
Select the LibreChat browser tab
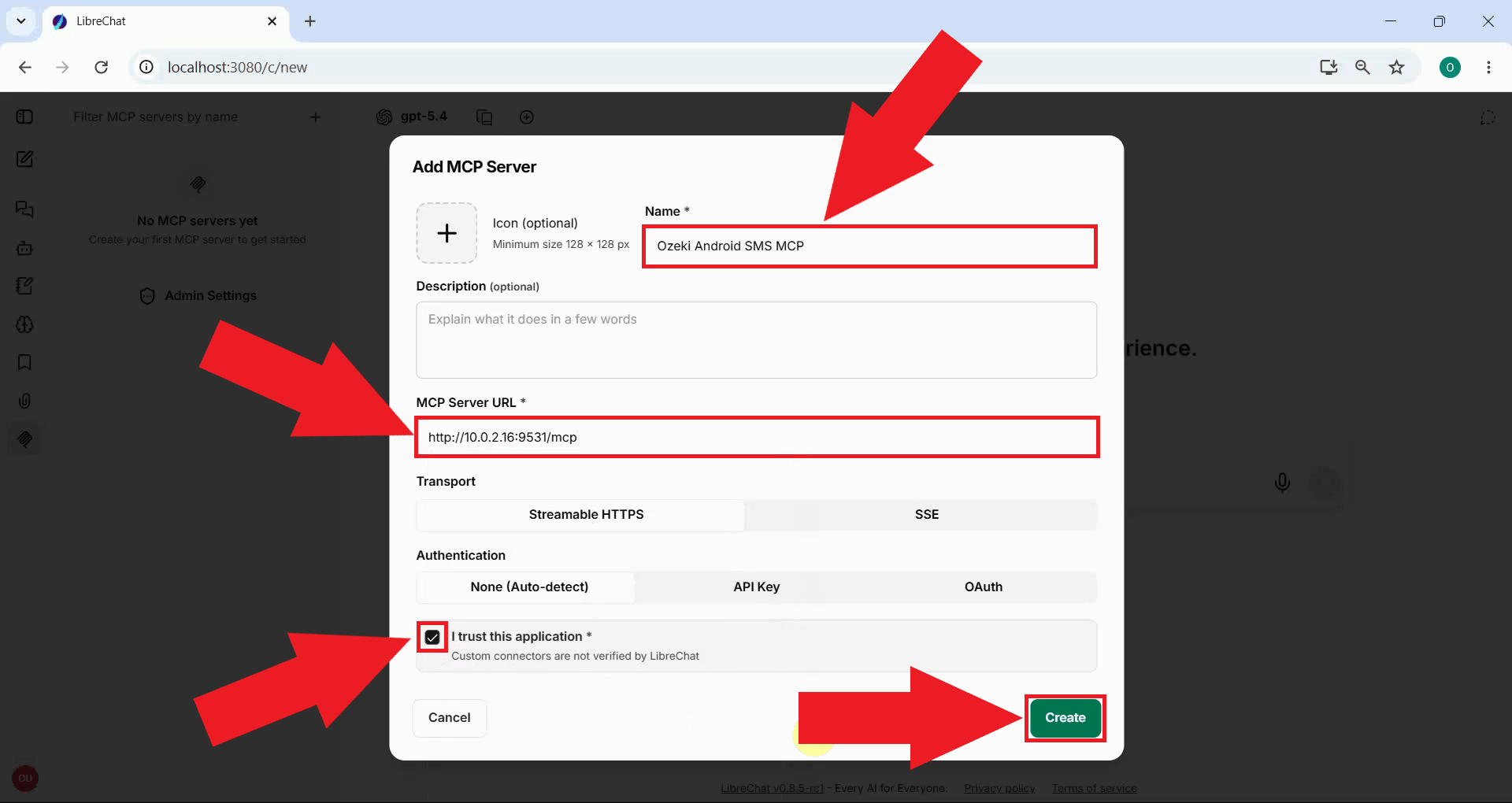[x=165, y=21]
